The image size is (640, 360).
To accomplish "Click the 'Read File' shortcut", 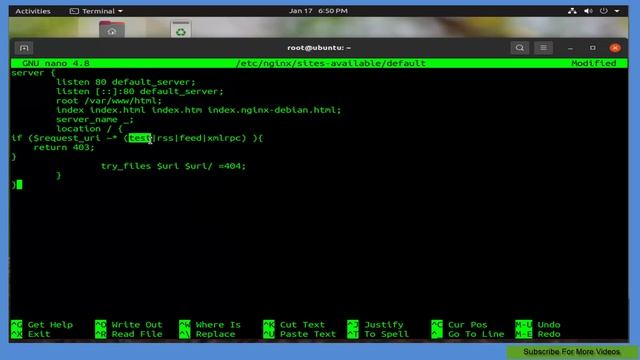I will click(x=129, y=334).
